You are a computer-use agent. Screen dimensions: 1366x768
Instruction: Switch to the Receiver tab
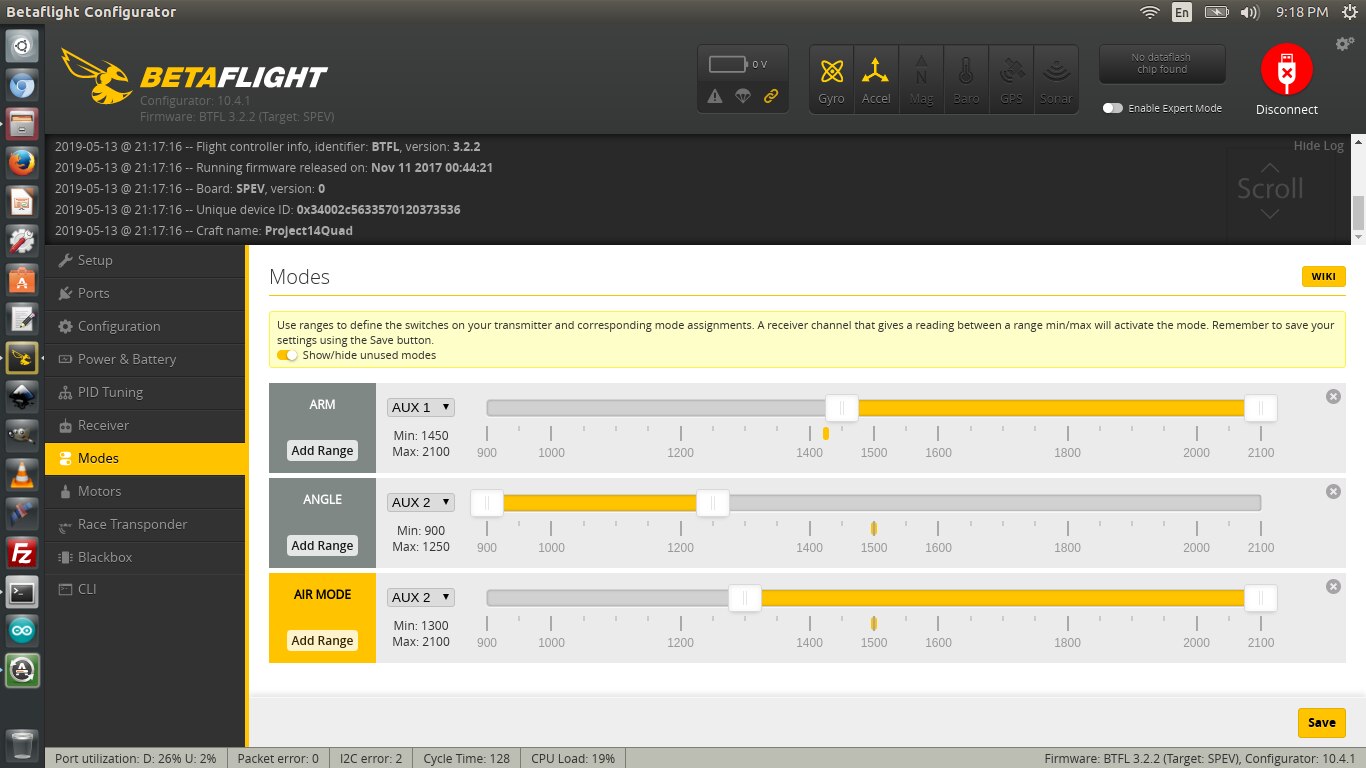(x=145, y=425)
